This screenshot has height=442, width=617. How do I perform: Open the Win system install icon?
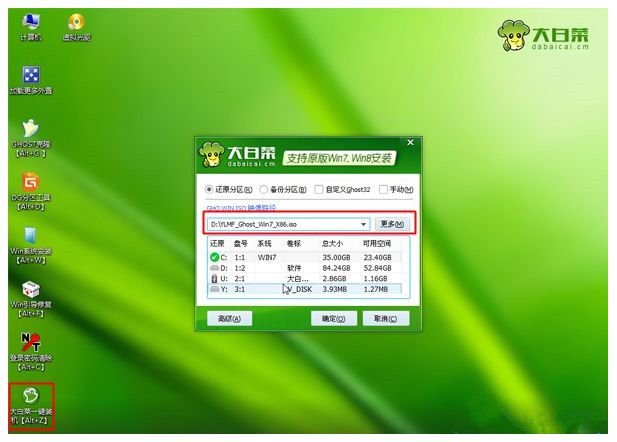30,240
